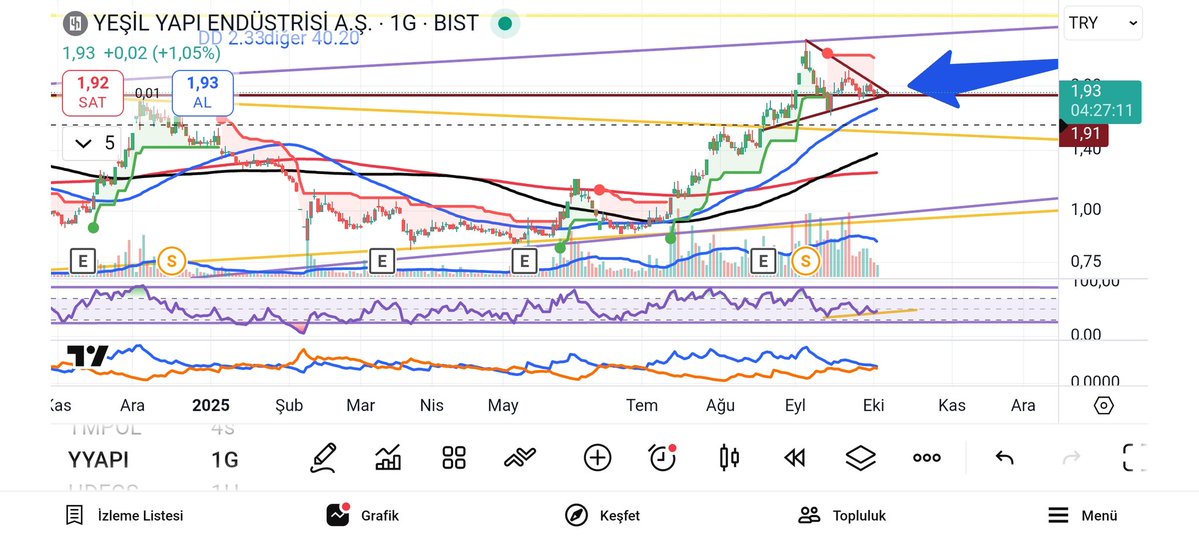Open the indicators chart icon
The height and width of the screenshot is (540, 1199).
pyautogui.click(x=388, y=458)
